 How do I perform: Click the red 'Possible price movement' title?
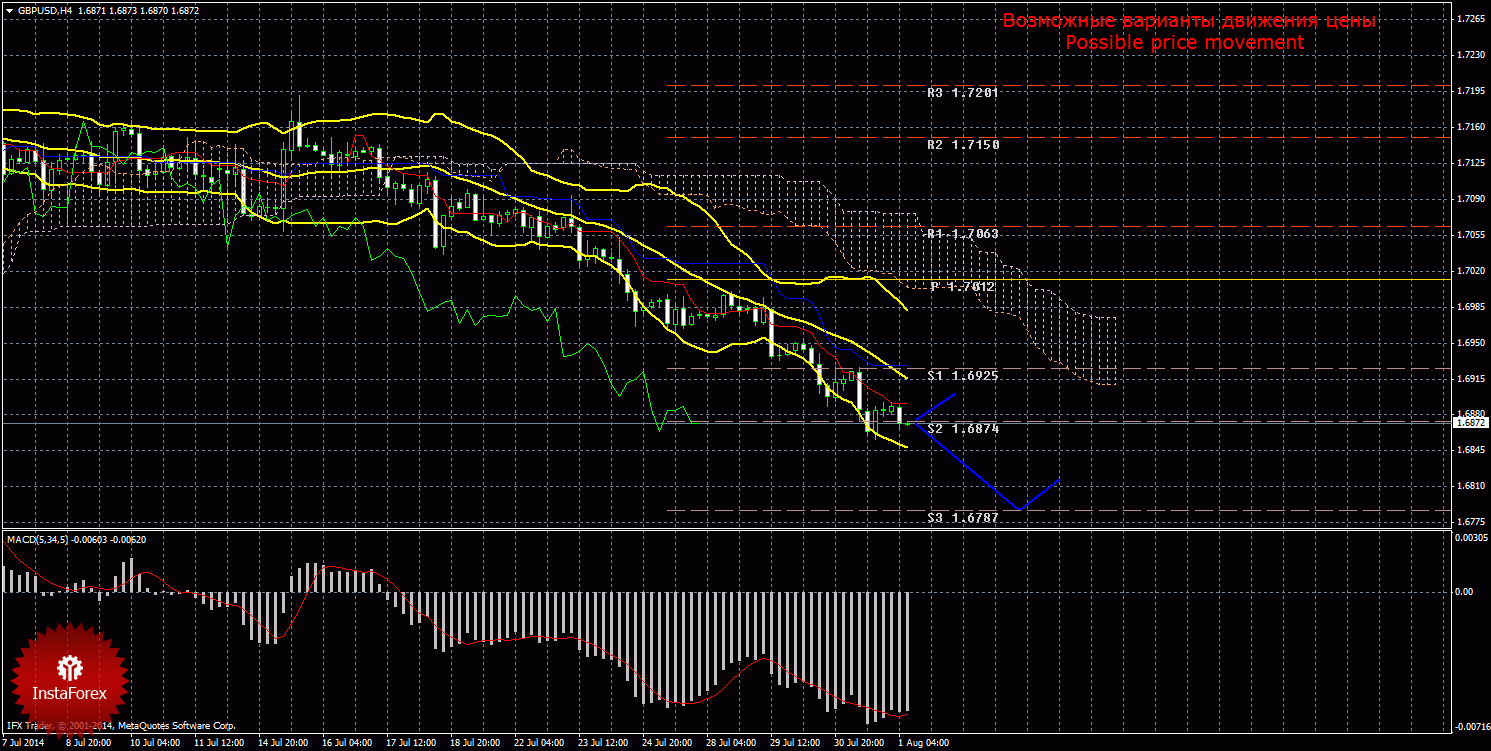(1184, 43)
